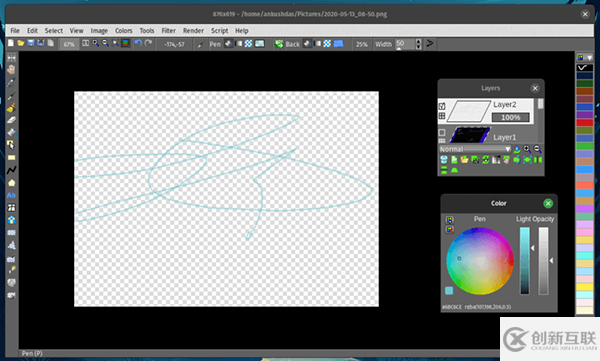Select the Rectangle shape tool

pos(11,157)
